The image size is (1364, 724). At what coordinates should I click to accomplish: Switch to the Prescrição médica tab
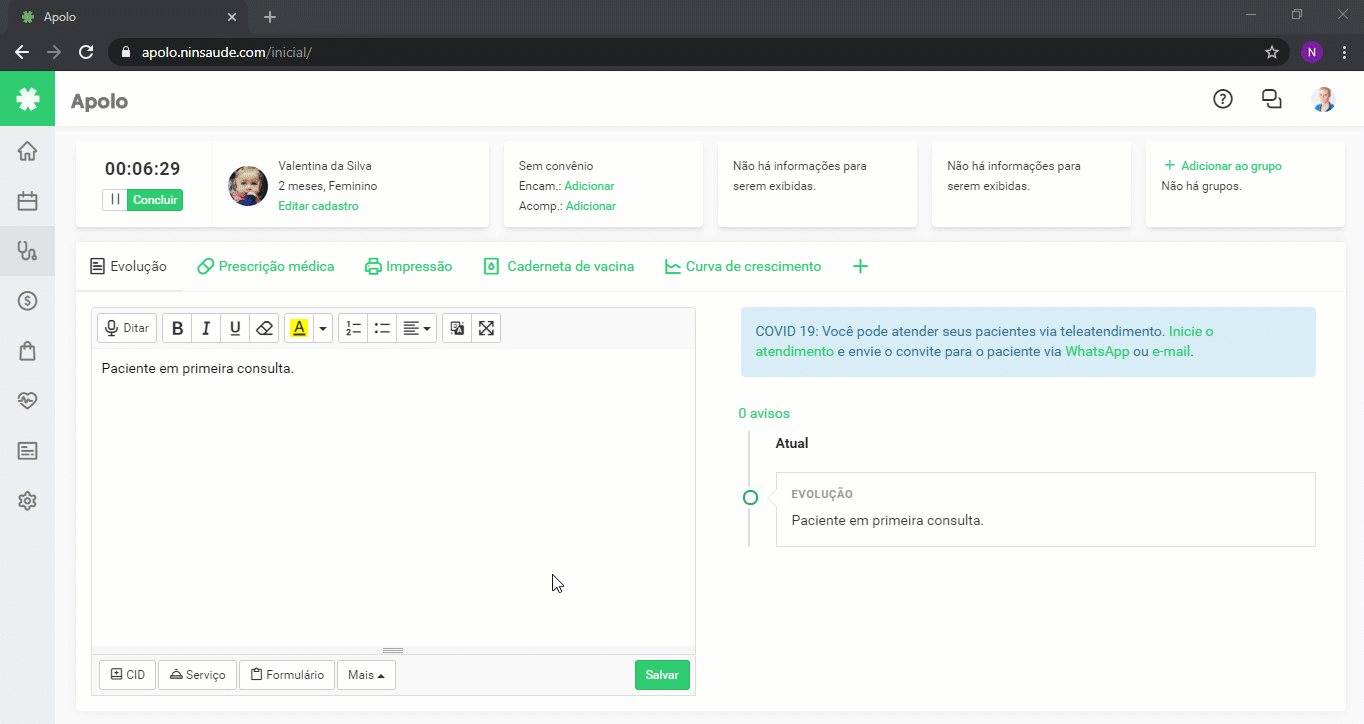266,266
